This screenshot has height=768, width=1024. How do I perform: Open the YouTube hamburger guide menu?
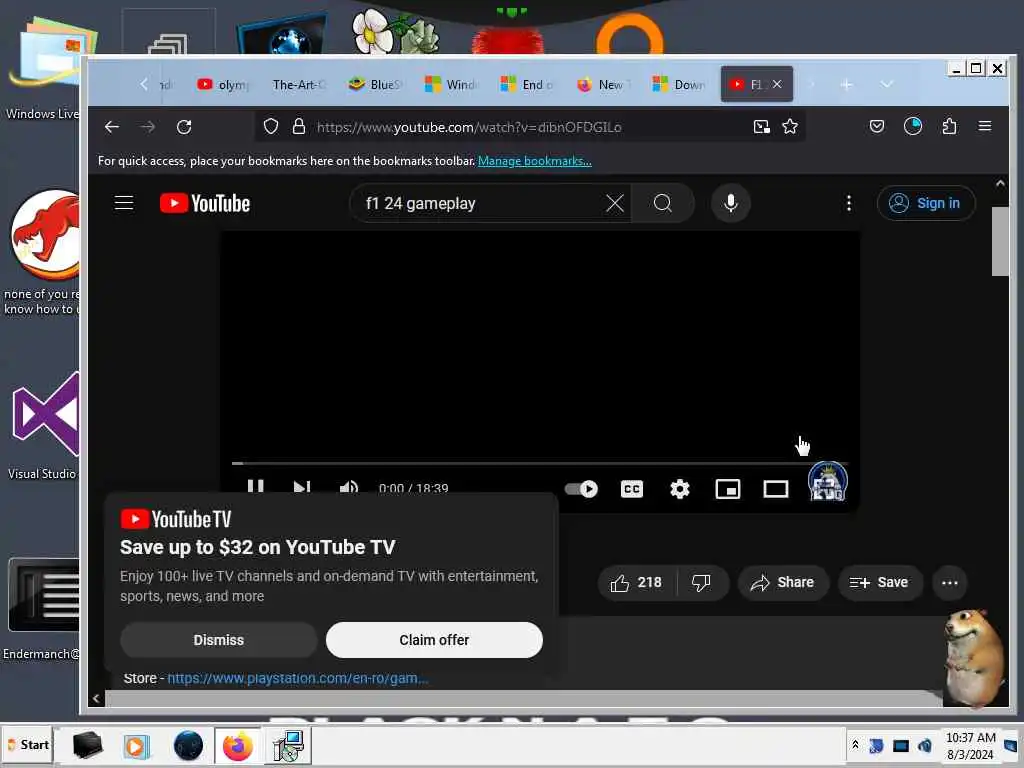coord(124,203)
